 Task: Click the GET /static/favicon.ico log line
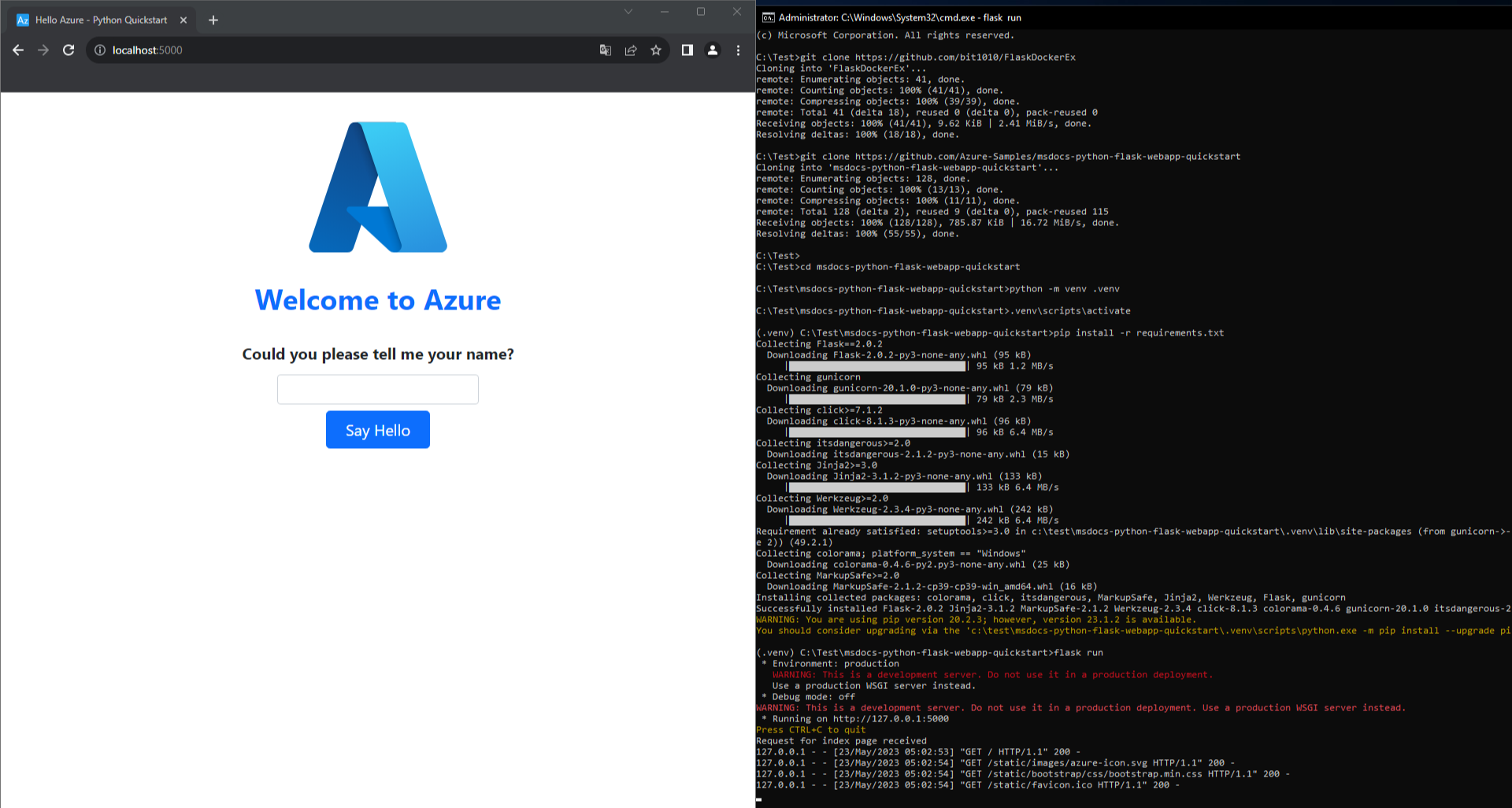tap(968, 785)
